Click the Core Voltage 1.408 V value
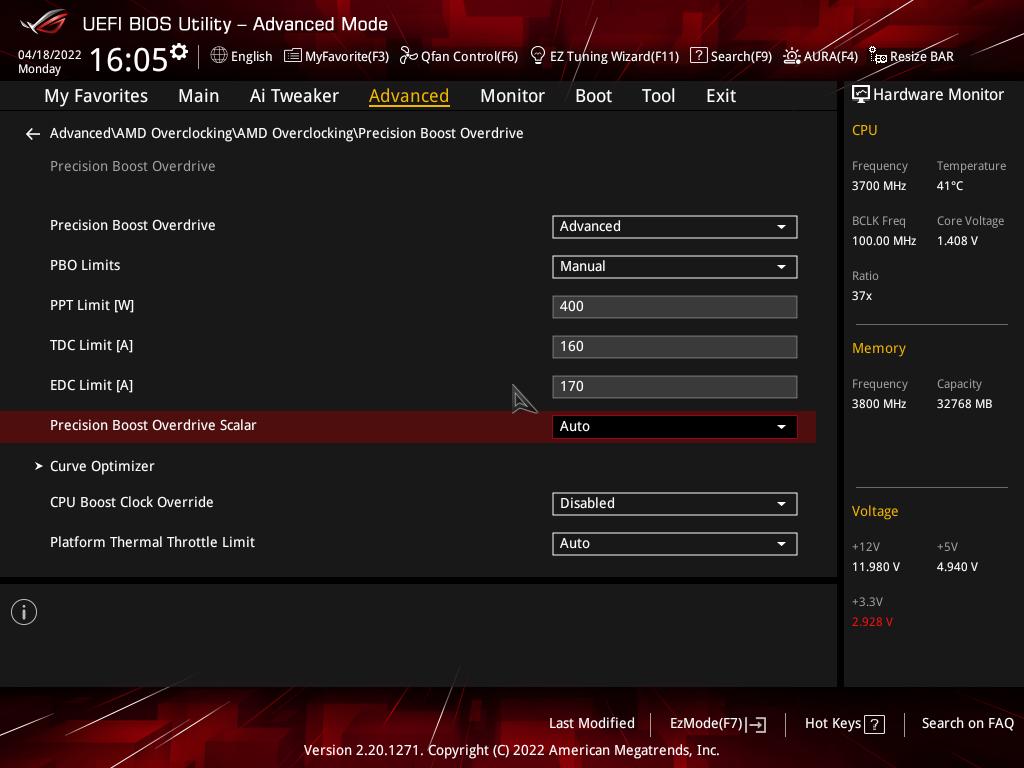1024x768 pixels. click(957, 241)
